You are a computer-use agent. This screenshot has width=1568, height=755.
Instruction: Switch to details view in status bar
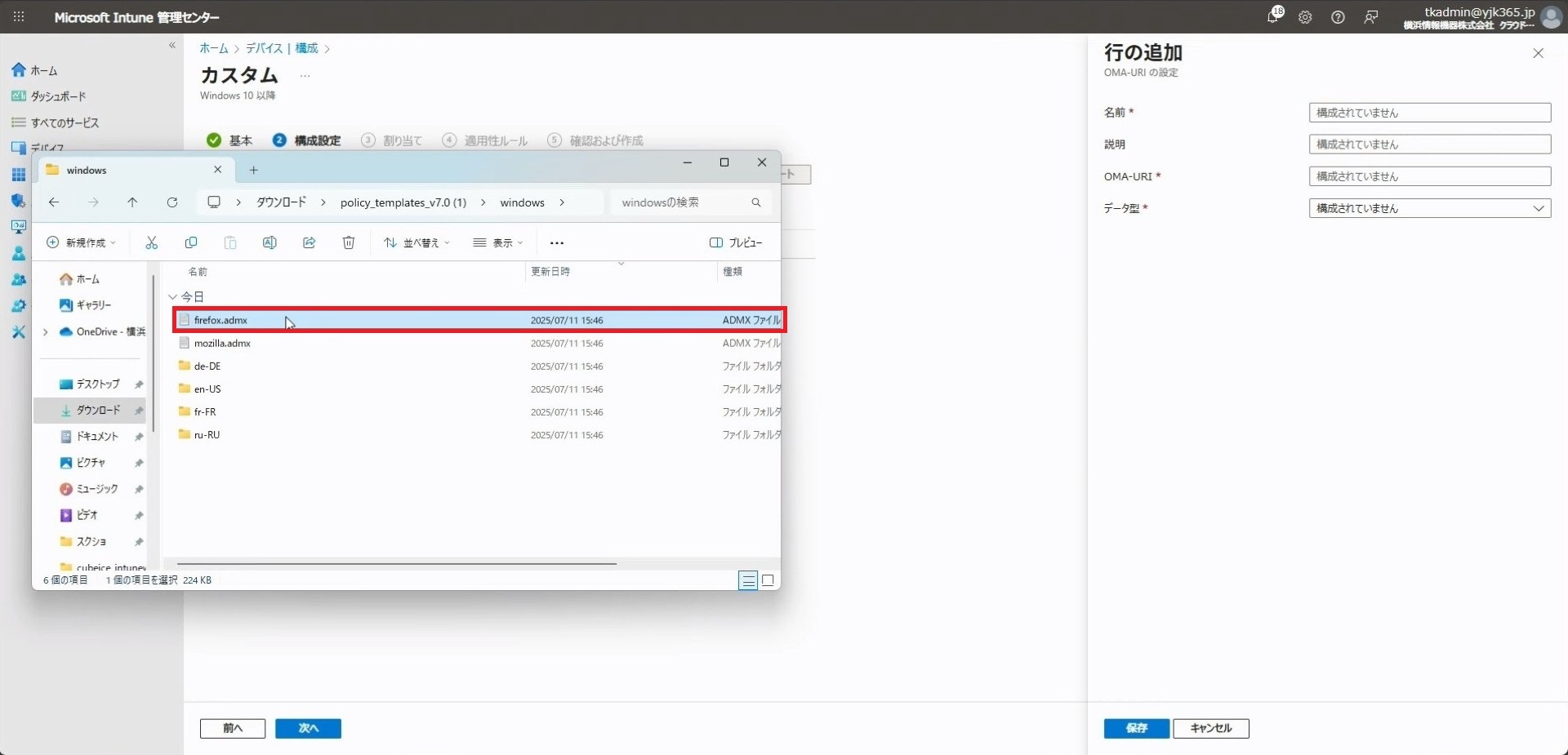[x=747, y=580]
